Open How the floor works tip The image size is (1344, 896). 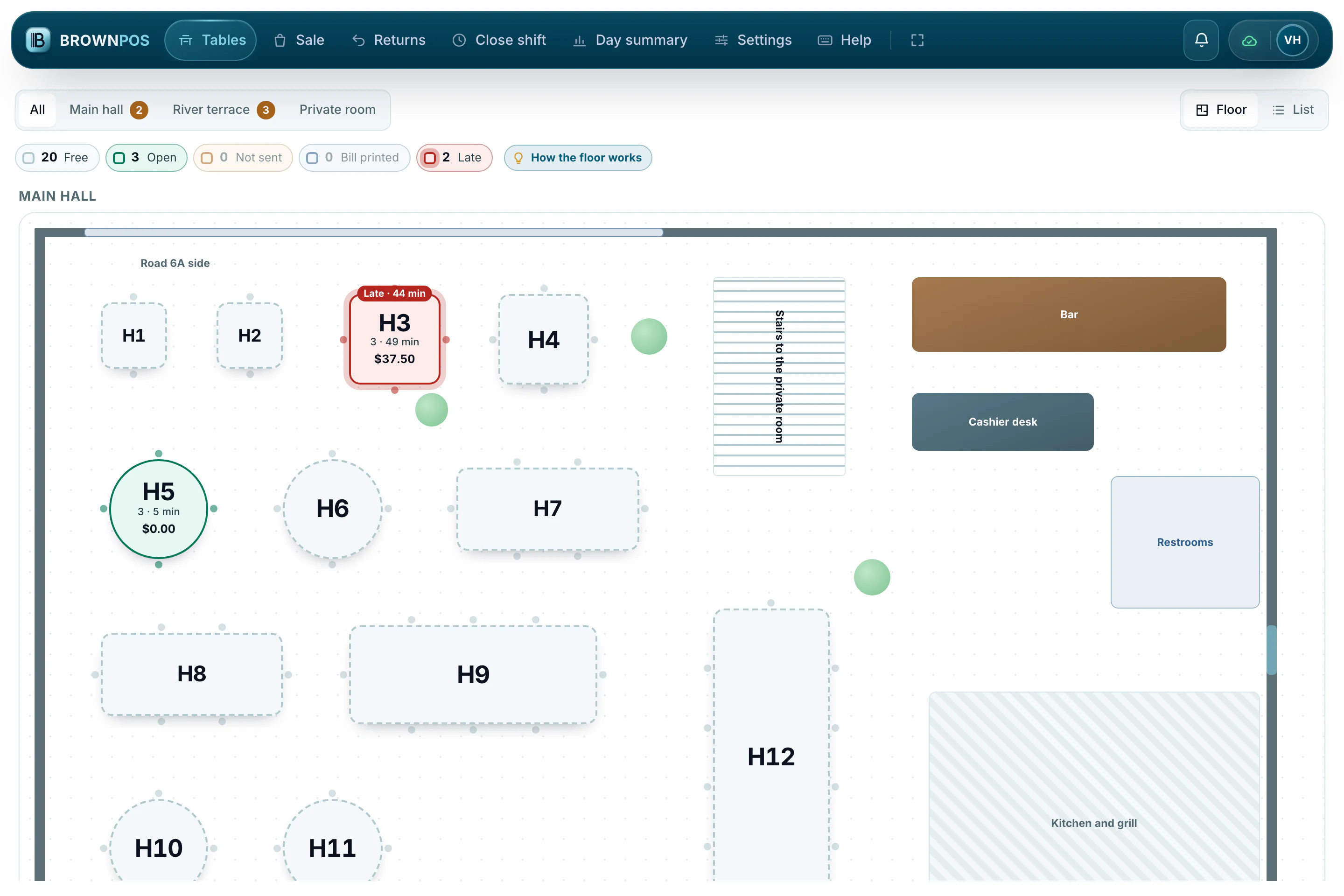[x=578, y=158]
